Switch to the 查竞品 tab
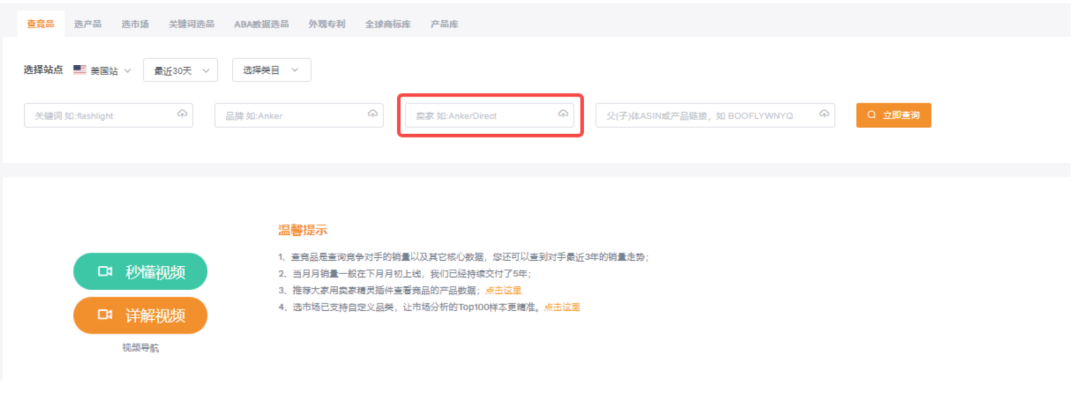 click(x=41, y=24)
